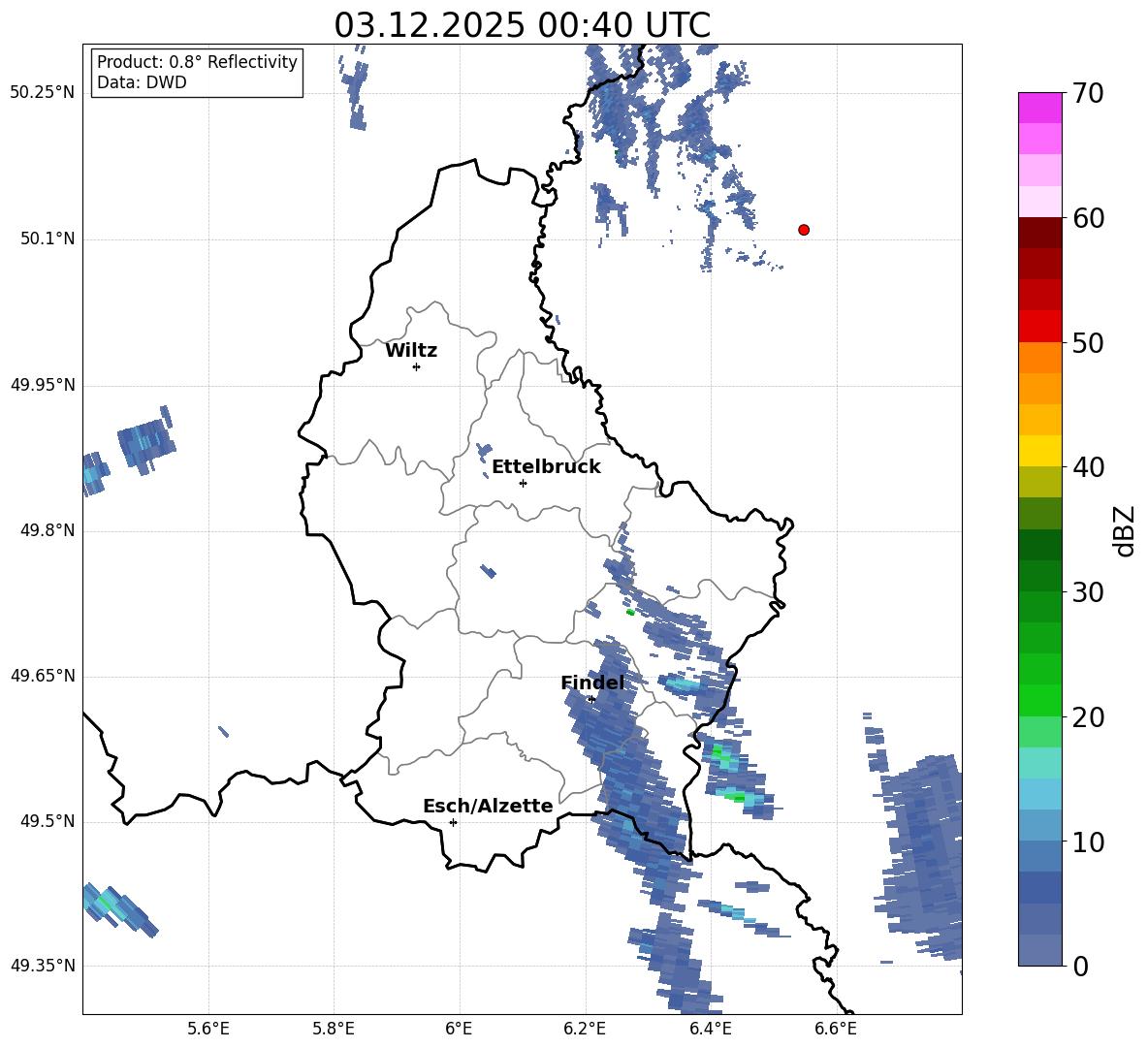Image resolution: width=1148 pixels, height=1048 pixels.
Task: Click the 49.95°N latitude label
Action: point(43,384)
